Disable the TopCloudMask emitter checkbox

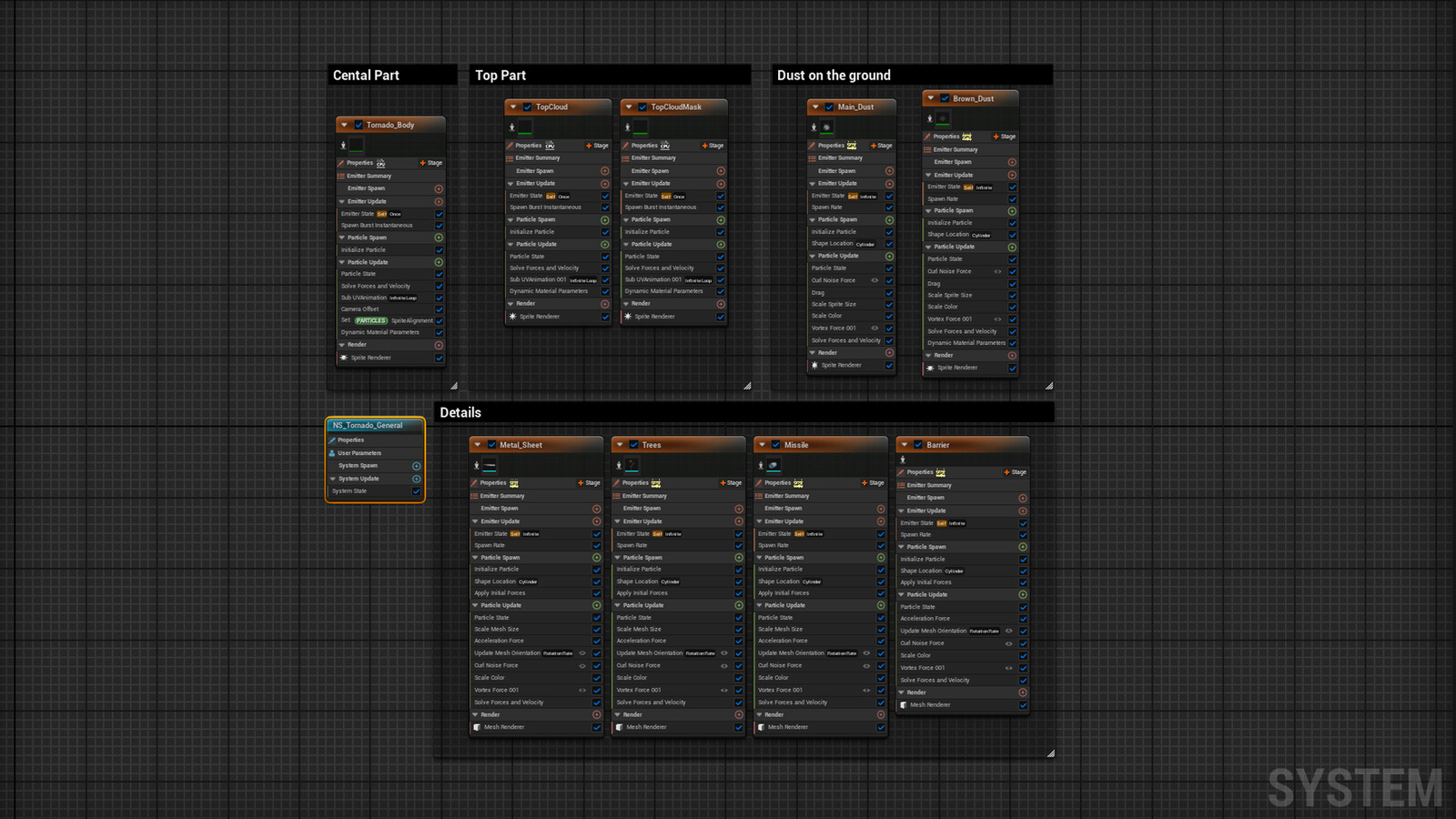pos(642,106)
